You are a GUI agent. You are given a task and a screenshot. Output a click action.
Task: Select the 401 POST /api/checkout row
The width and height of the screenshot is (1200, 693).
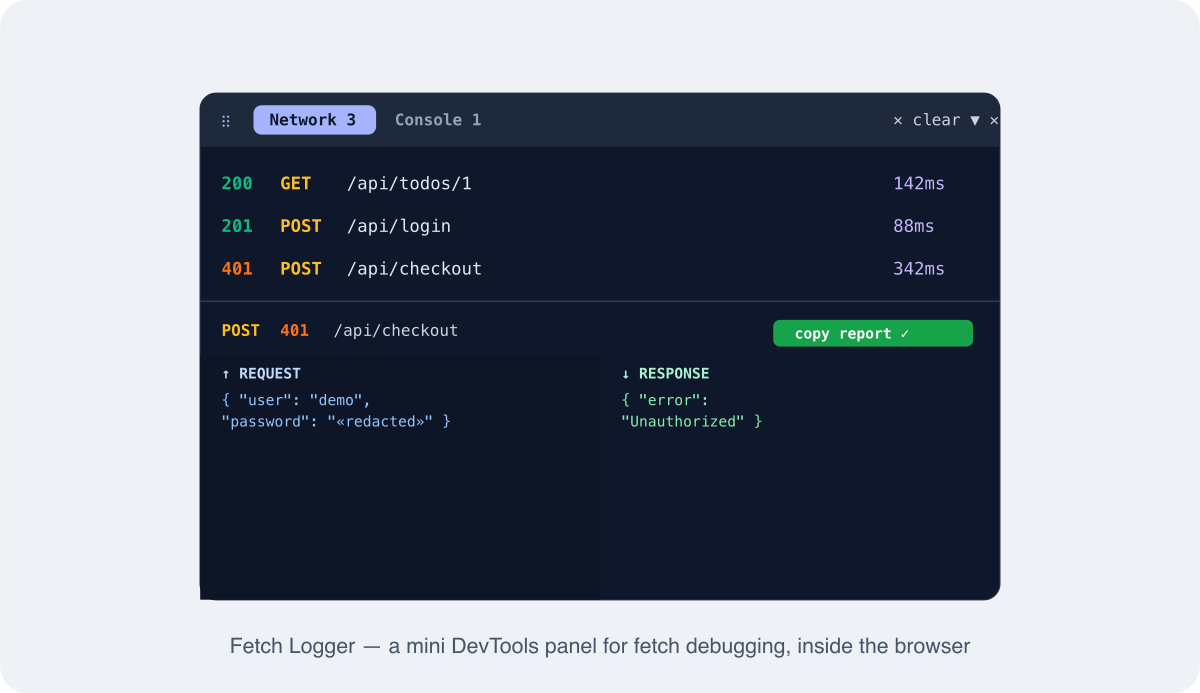600,269
